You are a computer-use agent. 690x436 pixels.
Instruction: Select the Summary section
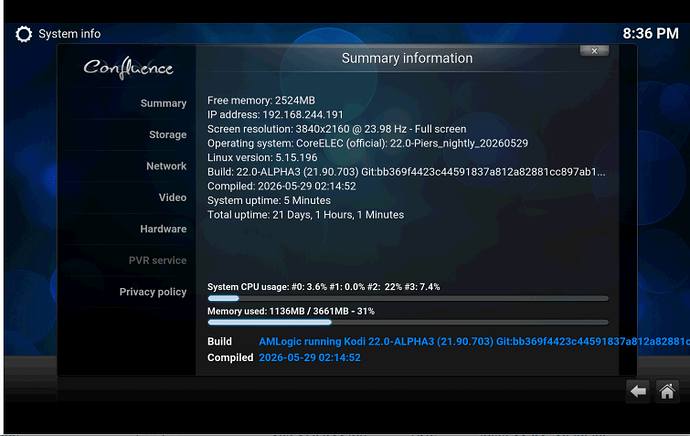tap(163, 103)
